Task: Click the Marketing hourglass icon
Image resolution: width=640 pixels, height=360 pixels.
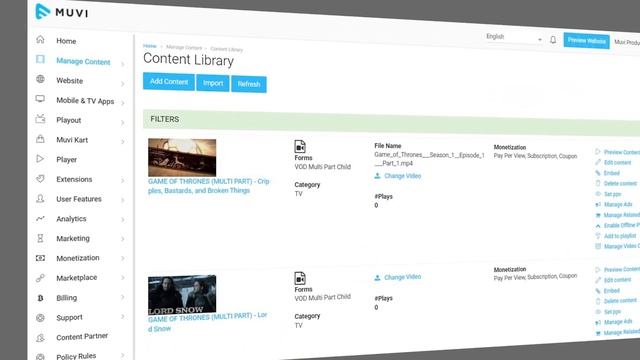Action: 40,238
